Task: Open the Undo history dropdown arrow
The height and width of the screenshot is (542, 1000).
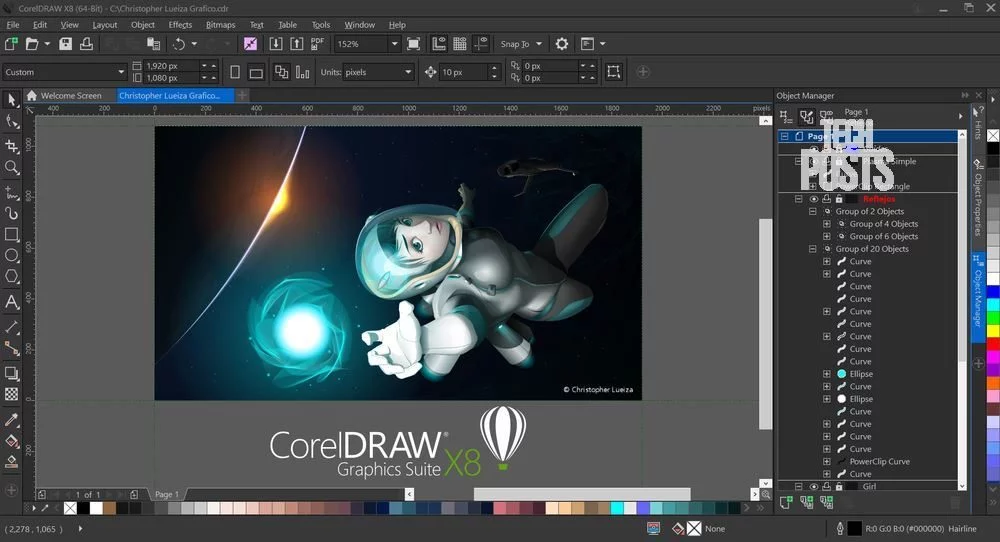Action: [x=194, y=44]
